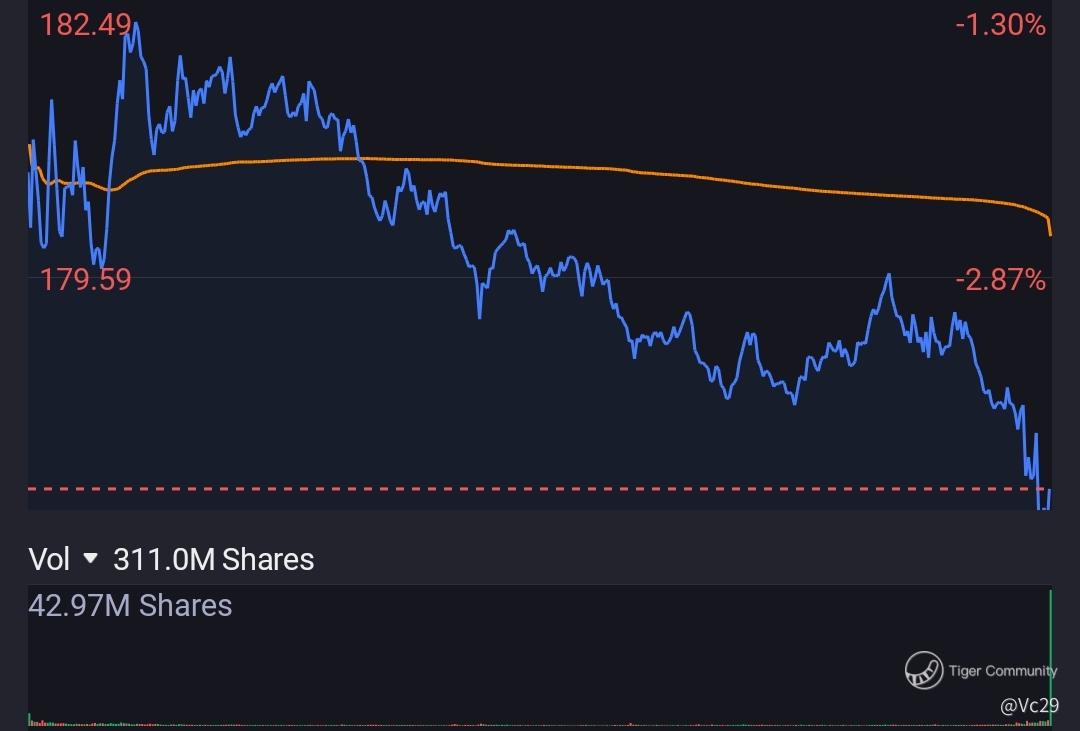The height and width of the screenshot is (731, 1080).
Task: Click empty area of the volume panel
Action: coord(500,660)
